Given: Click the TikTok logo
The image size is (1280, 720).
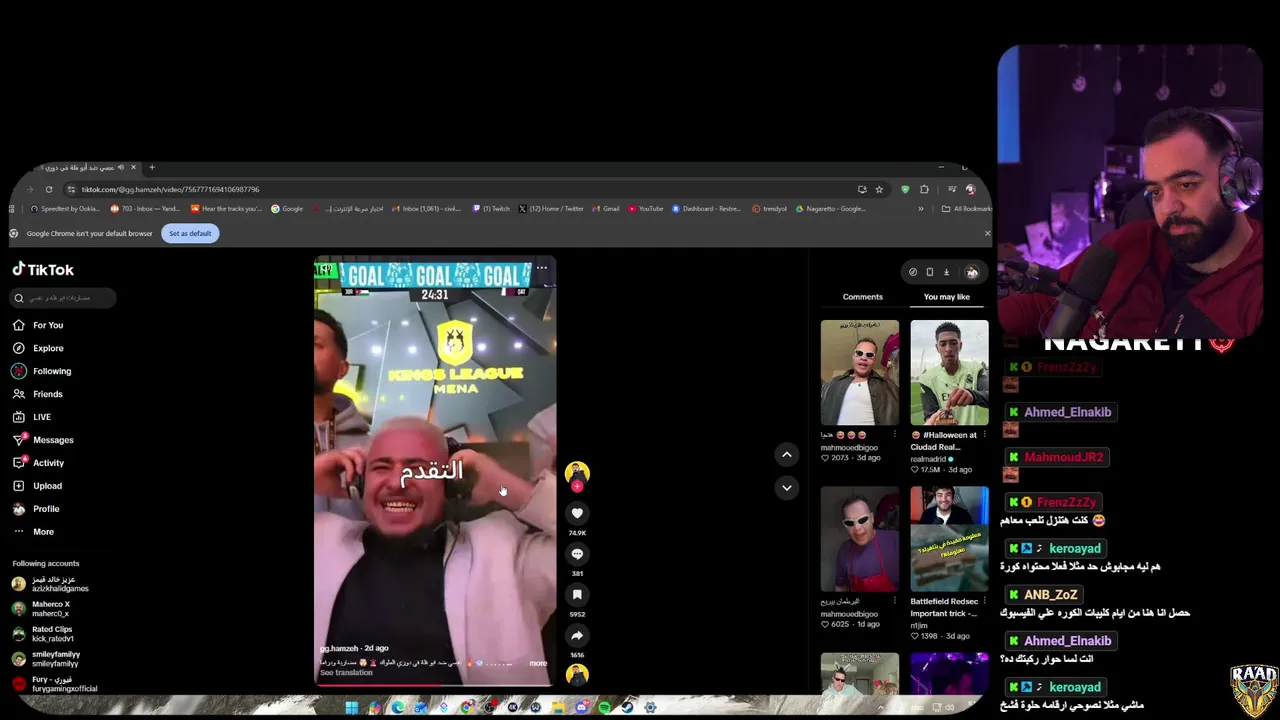Looking at the screenshot, I should (43, 270).
